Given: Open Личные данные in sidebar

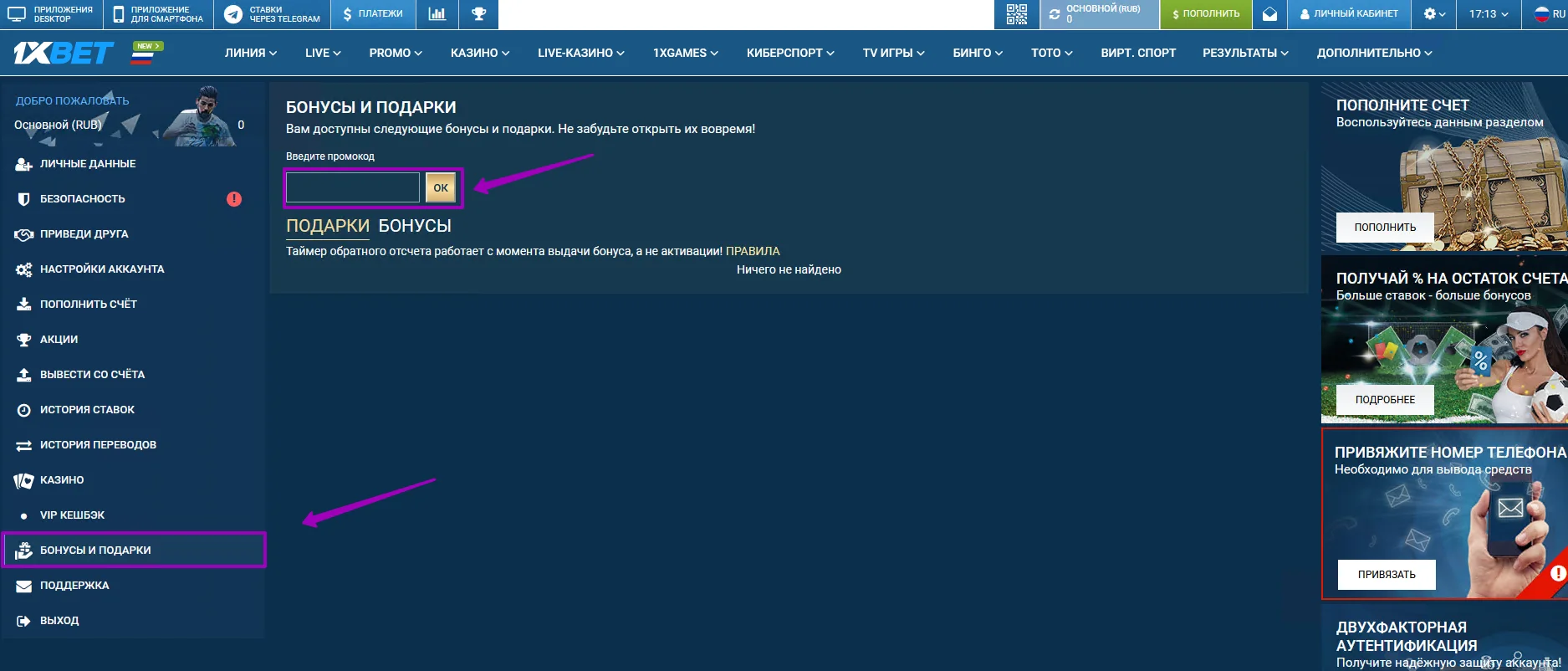Looking at the screenshot, I should [133, 164].
